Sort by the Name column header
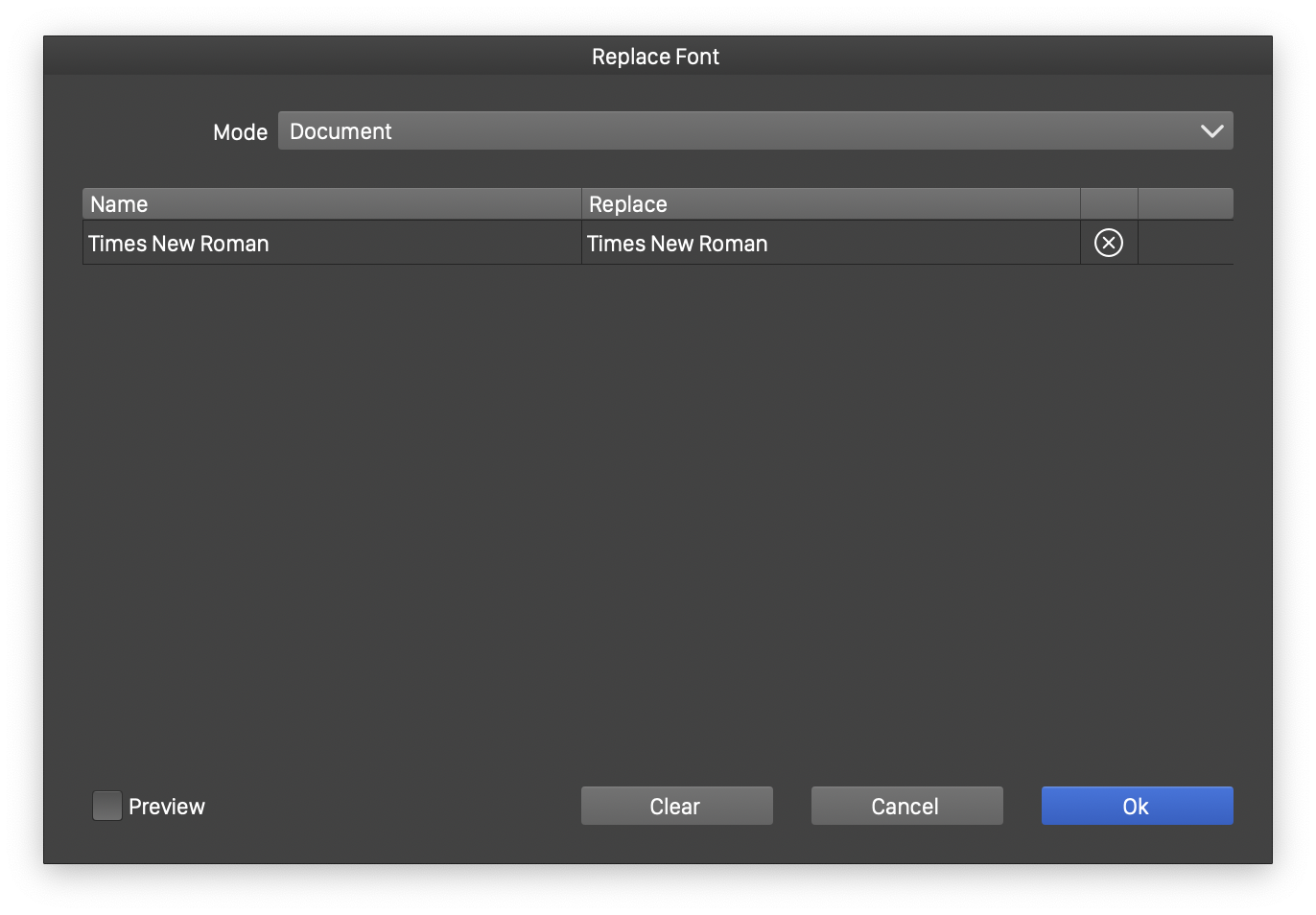Image resolution: width=1316 pixels, height=915 pixels. click(331, 204)
